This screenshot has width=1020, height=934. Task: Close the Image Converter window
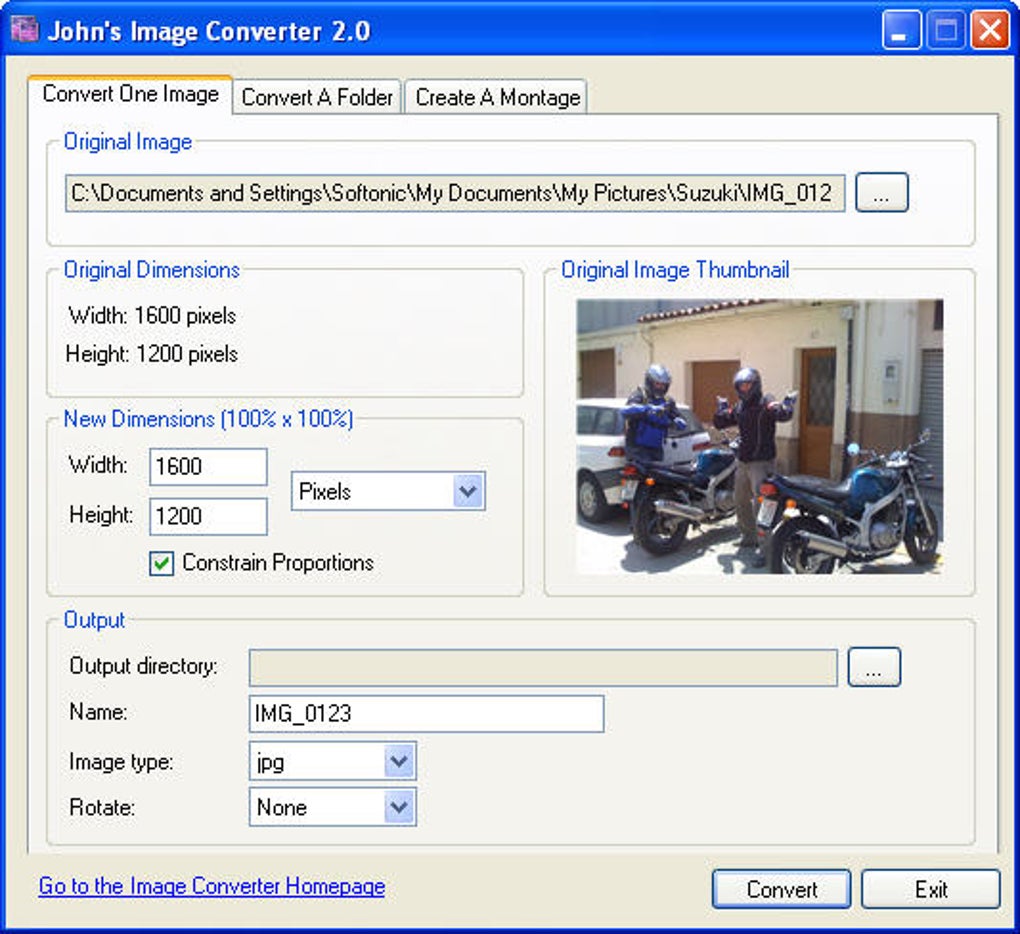pos(989,31)
